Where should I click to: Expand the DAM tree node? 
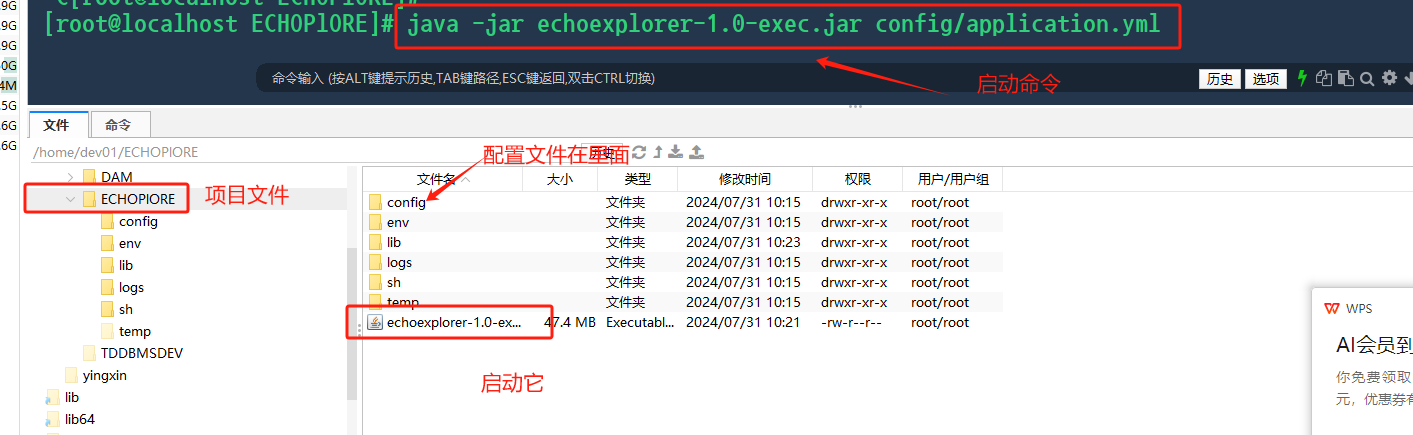coord(70,177)
